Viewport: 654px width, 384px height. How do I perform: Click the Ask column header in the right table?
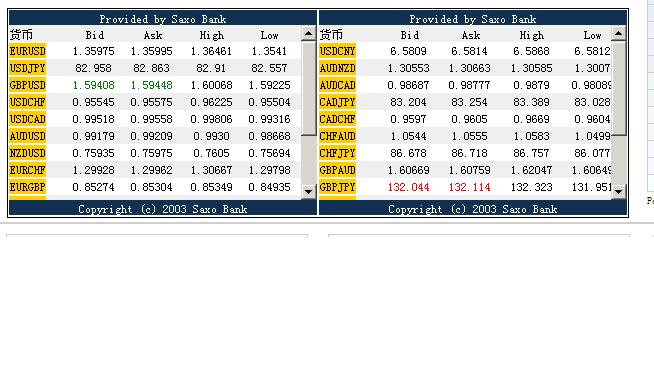[x=471, y=35]
